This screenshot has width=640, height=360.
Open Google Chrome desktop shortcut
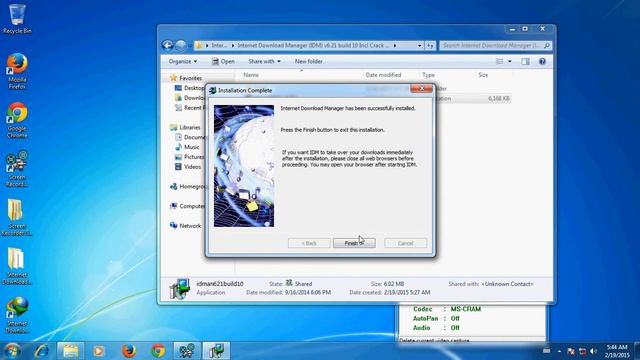[17, 120]
